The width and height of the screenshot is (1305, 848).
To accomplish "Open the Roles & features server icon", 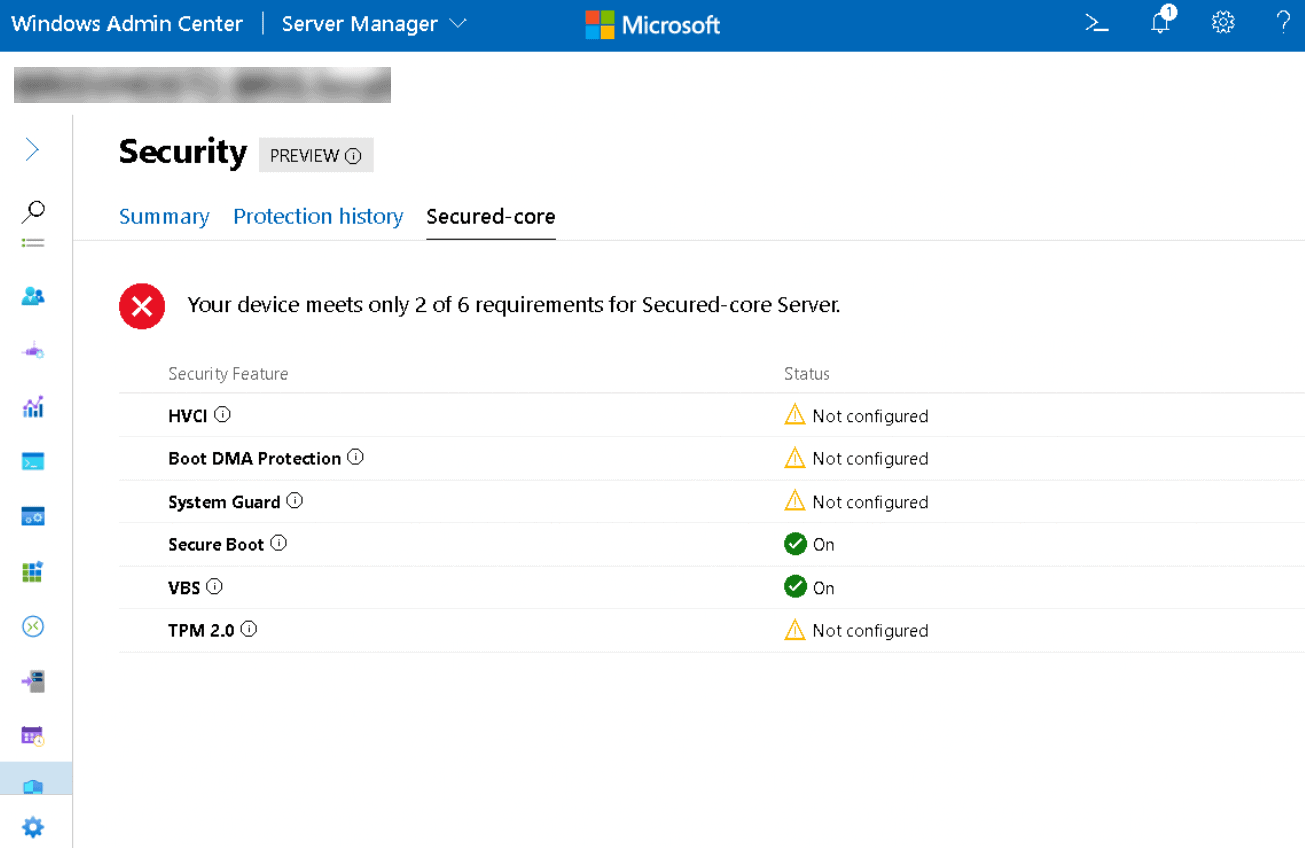I will click(x=33, y=681).
